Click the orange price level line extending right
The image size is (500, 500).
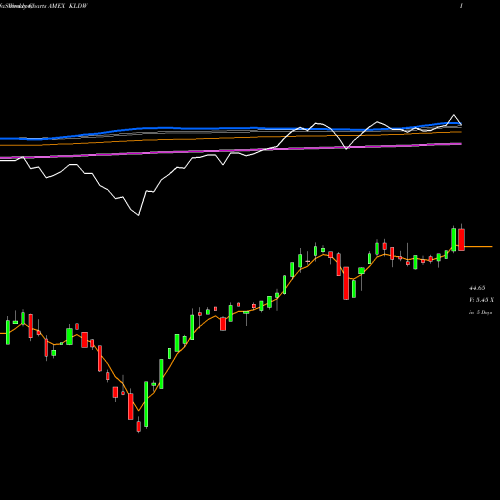point(478,247)
